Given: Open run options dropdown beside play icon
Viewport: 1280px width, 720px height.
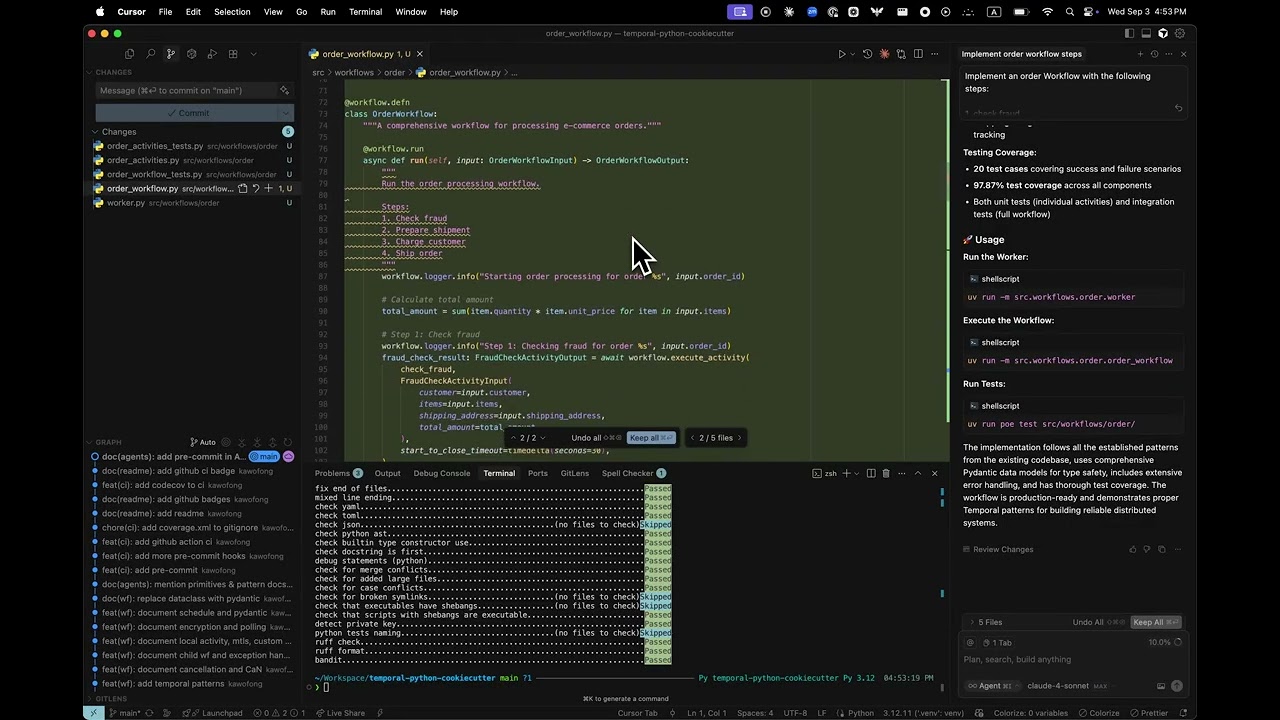Looking at the screenshot, I should pyautogui.click(x=851, y=54).
